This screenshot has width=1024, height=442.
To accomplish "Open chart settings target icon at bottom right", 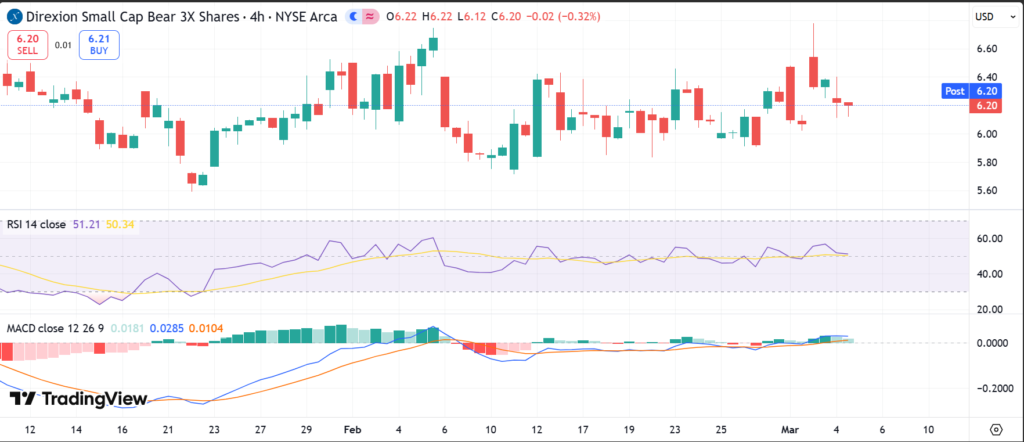I will point(995,429).
